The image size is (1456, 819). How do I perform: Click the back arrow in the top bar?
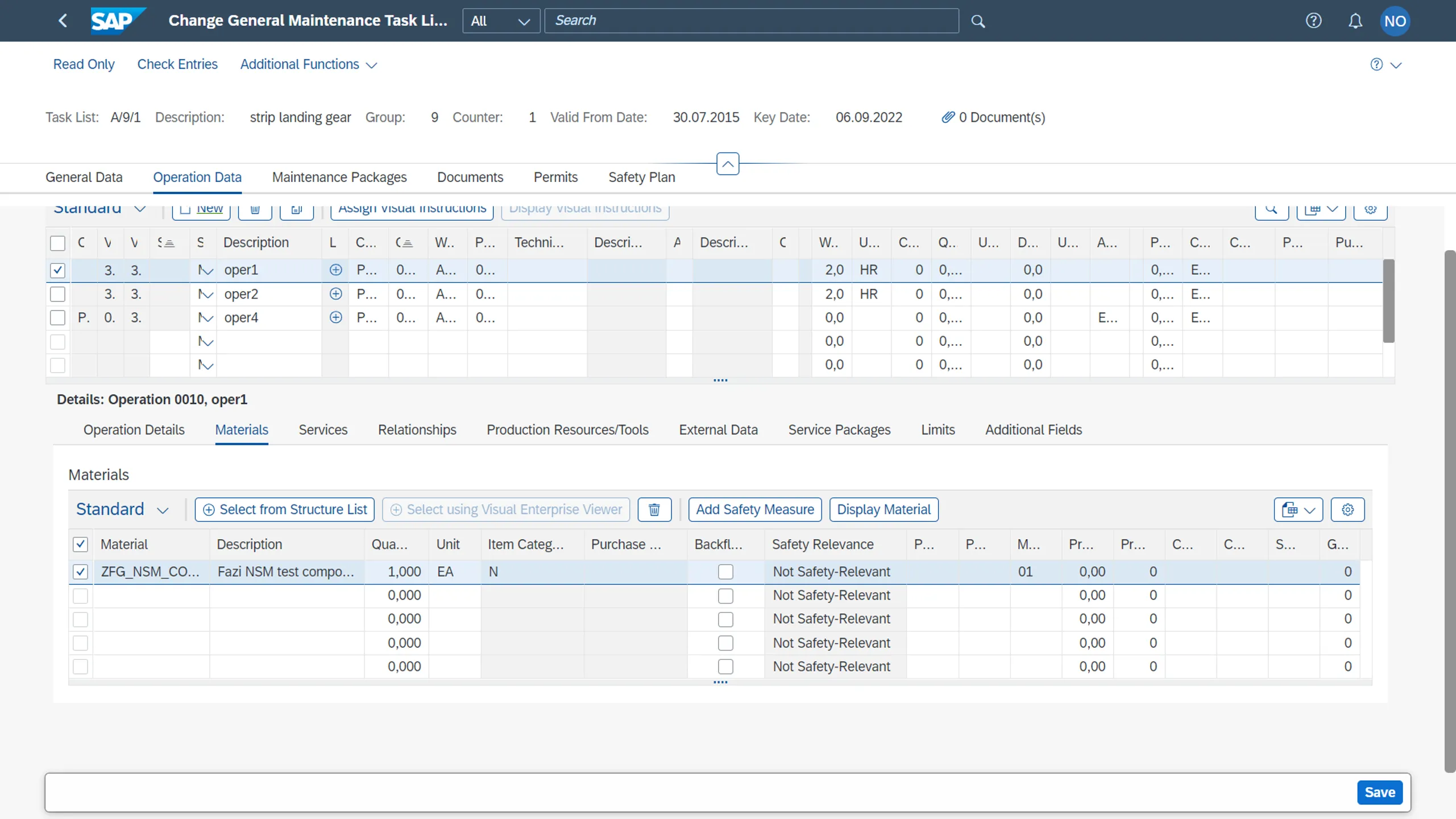tap(63, 20)
